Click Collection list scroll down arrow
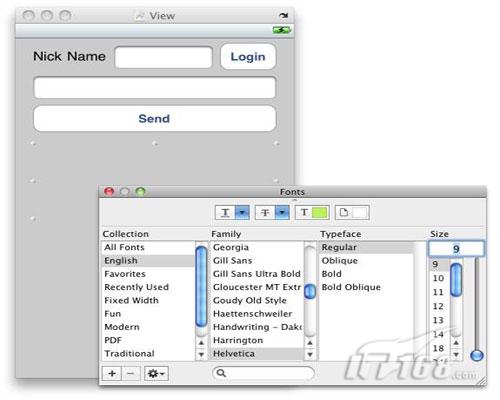 201,354
